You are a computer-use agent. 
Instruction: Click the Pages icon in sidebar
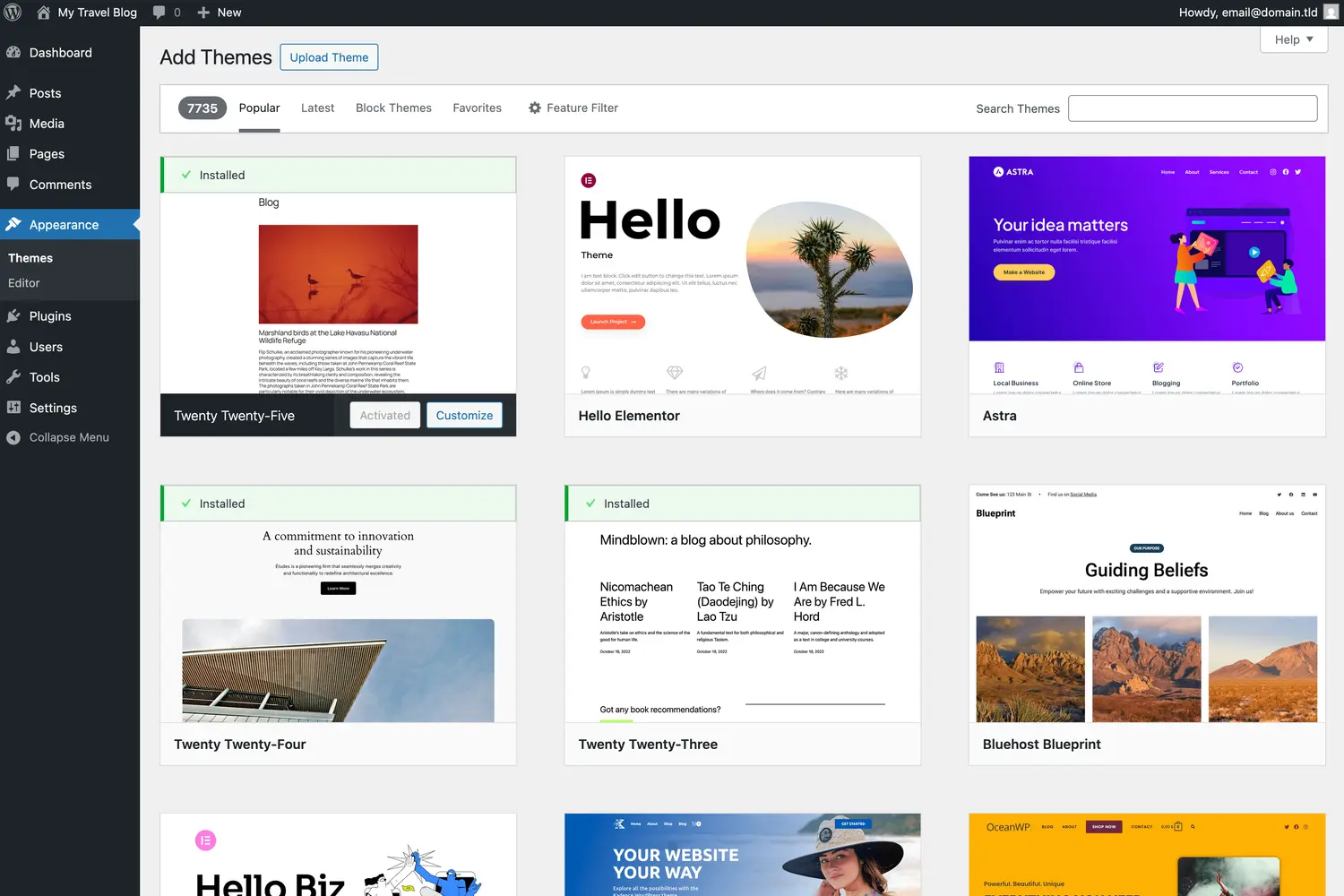click(x=13, y=154)
